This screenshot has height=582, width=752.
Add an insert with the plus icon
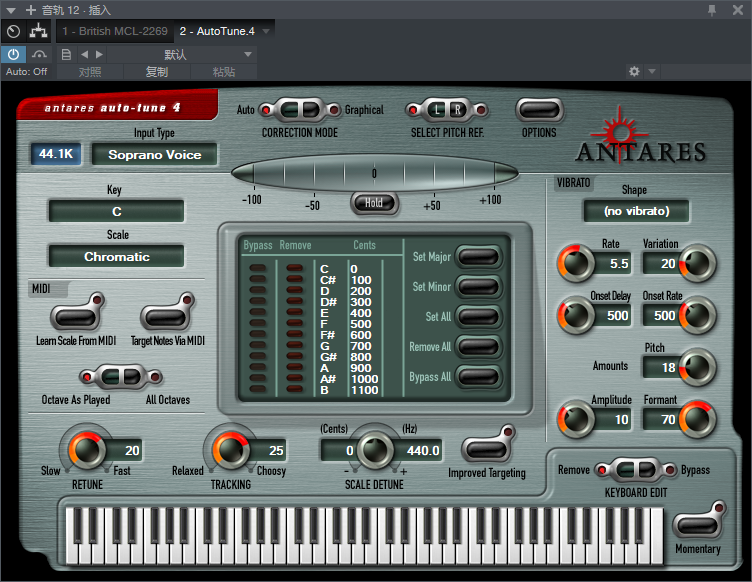pyautogui.click(x=31, y=10)
